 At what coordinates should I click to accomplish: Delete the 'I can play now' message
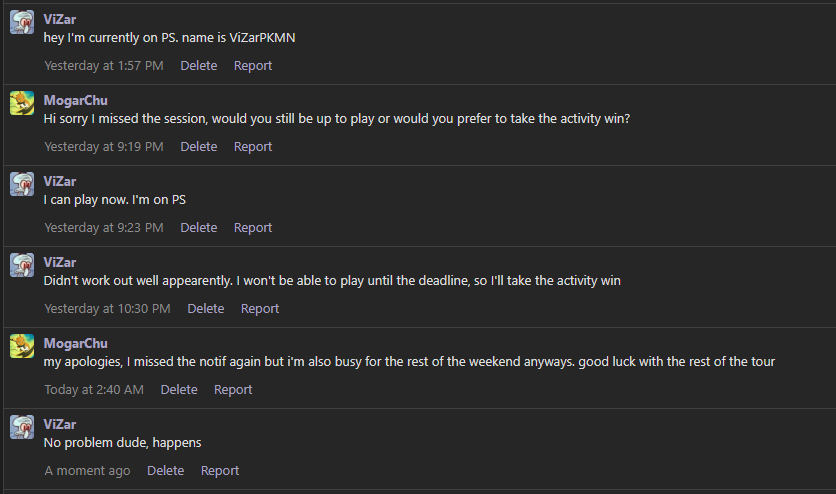pos(199,228)
